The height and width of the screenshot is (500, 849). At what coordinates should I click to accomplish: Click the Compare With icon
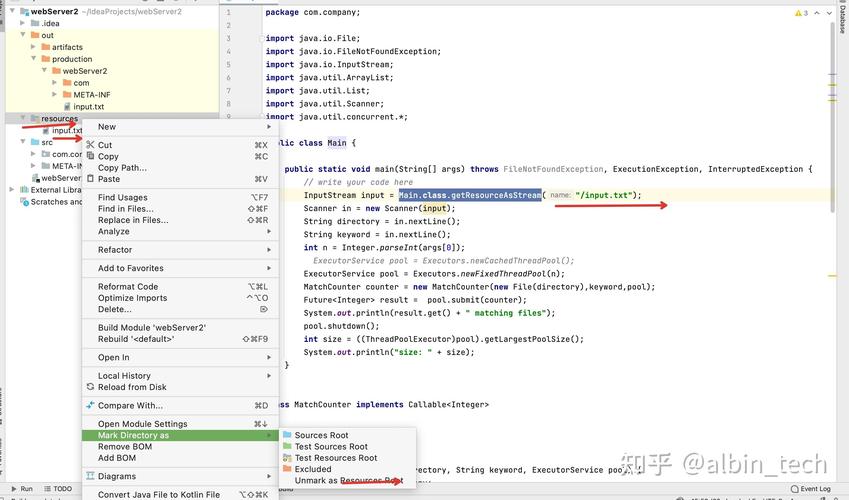[x=90, y=405]
